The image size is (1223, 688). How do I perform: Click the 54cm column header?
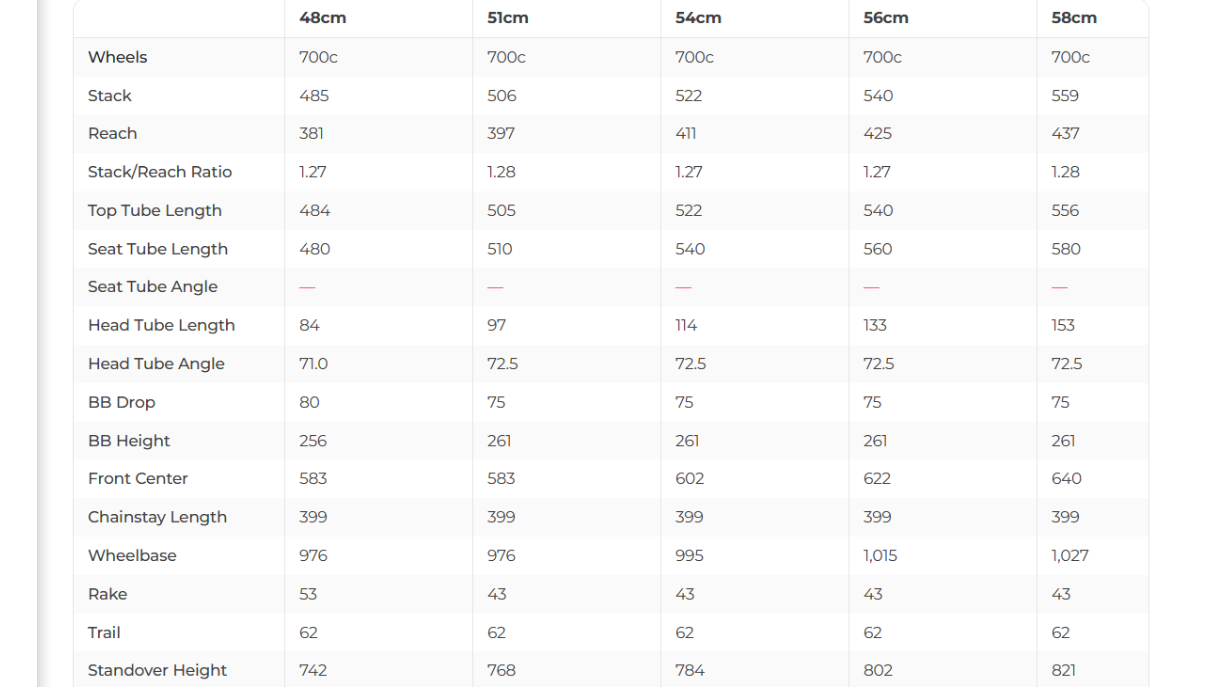tap(697, 18)
